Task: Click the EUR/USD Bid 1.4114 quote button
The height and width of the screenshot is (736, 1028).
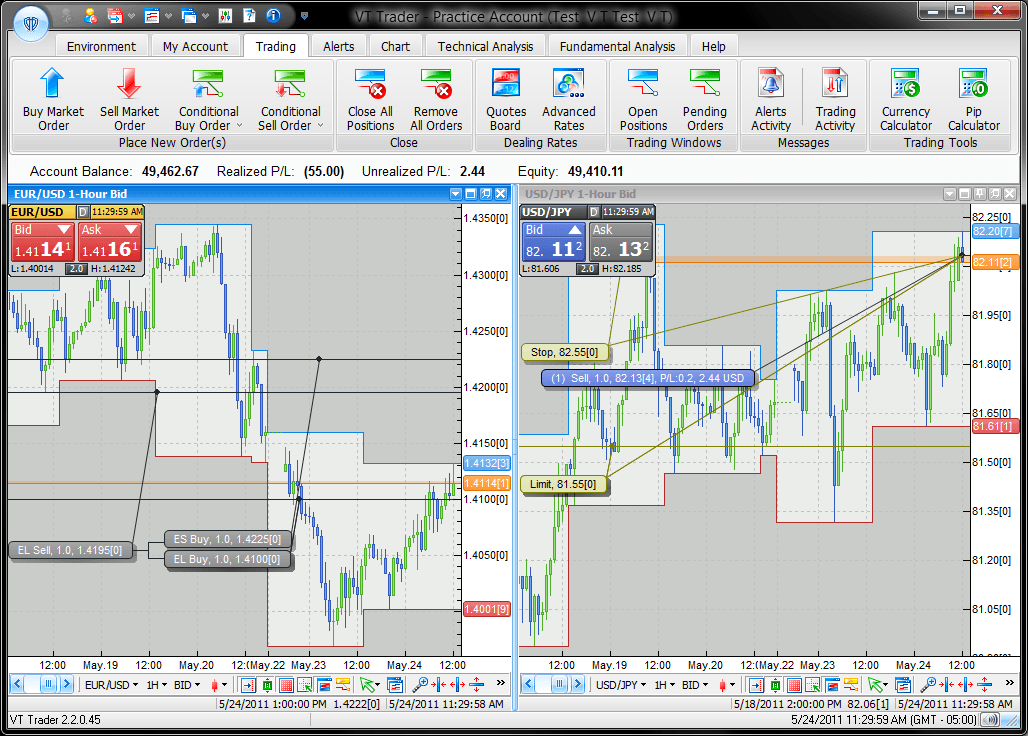Action: click(x=42, y=241)
